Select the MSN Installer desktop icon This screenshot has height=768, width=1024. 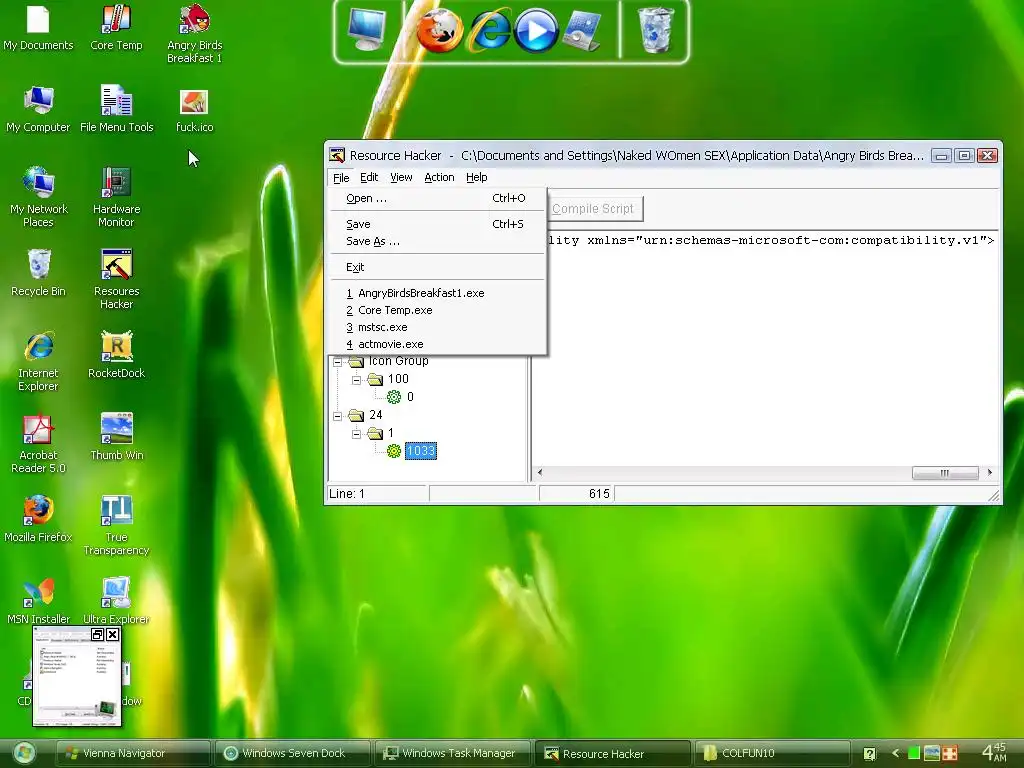point(38,601)
